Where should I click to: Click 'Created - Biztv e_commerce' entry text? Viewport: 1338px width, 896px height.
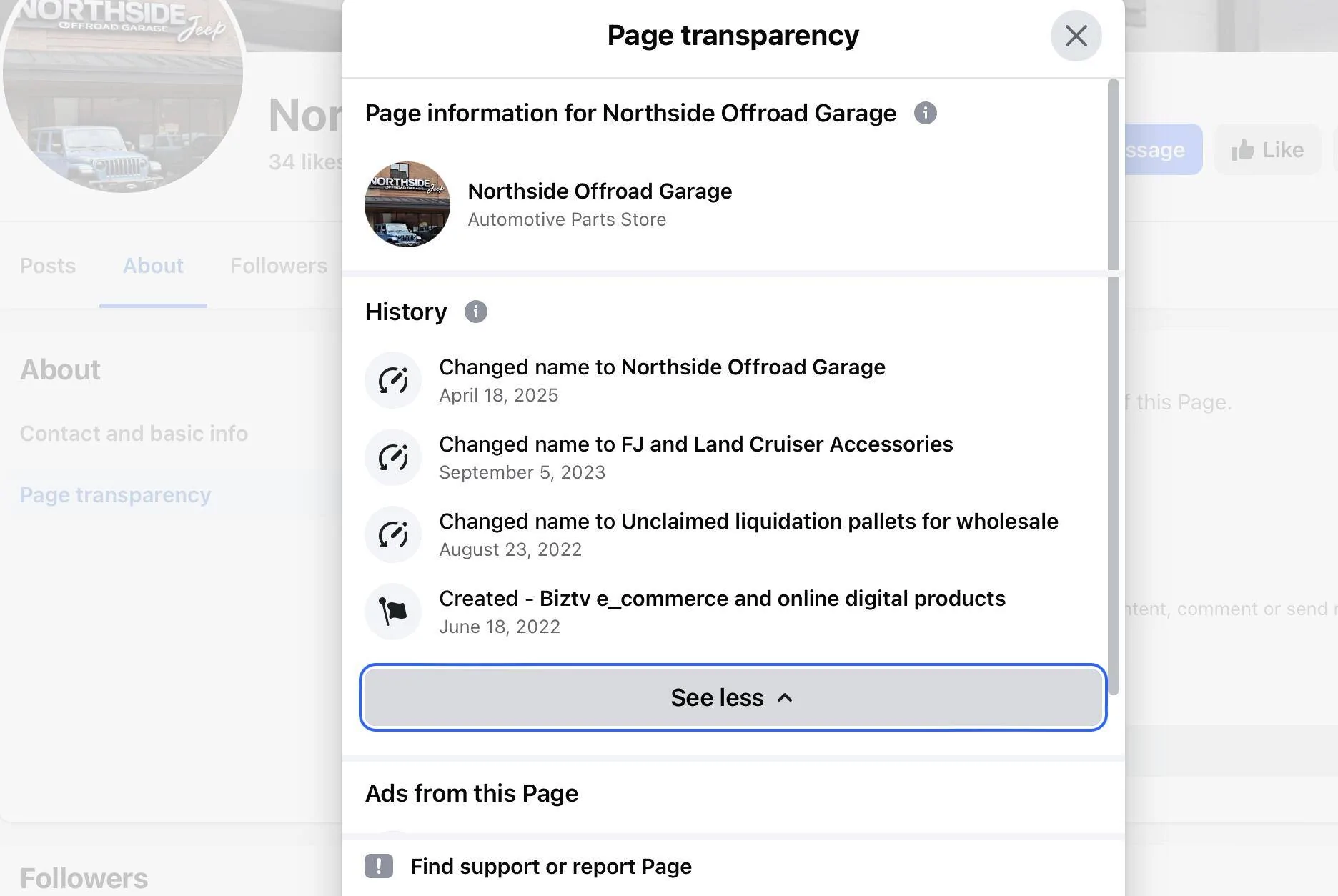click(x=723, y=599)
